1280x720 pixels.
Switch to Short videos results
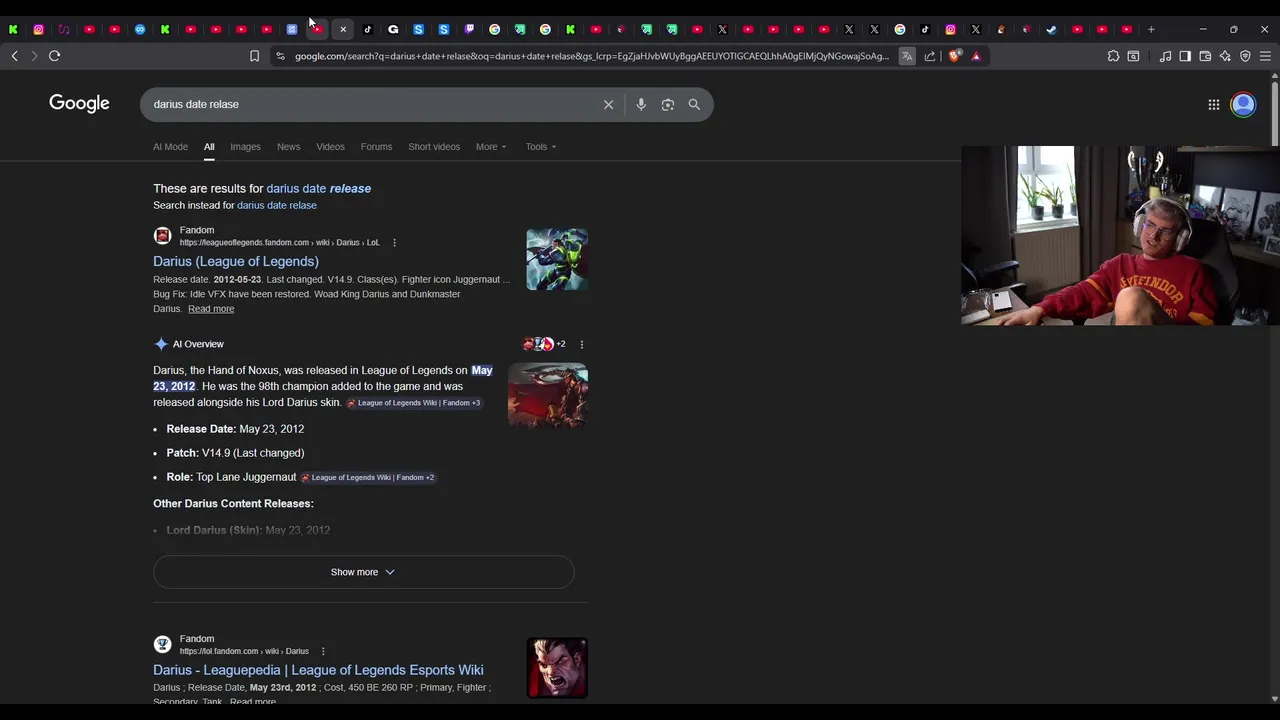(x=434, y=147)
